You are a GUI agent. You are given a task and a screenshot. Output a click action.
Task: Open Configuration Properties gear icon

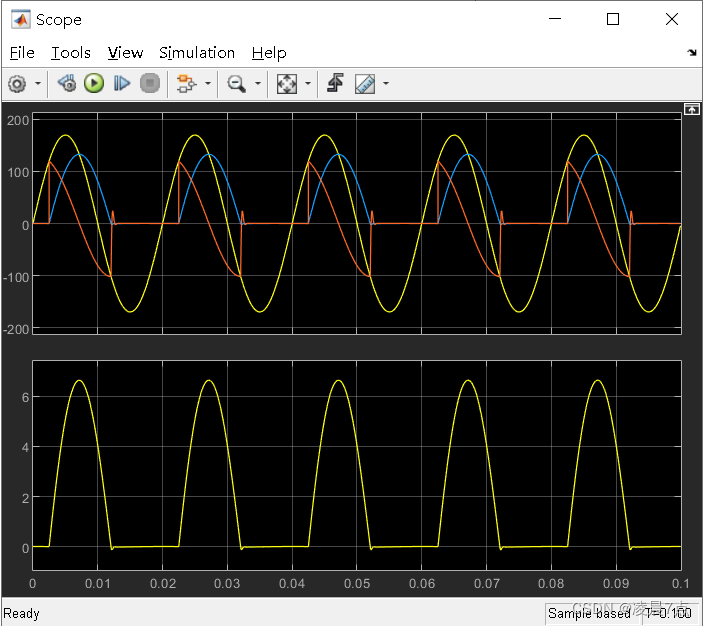17,84
